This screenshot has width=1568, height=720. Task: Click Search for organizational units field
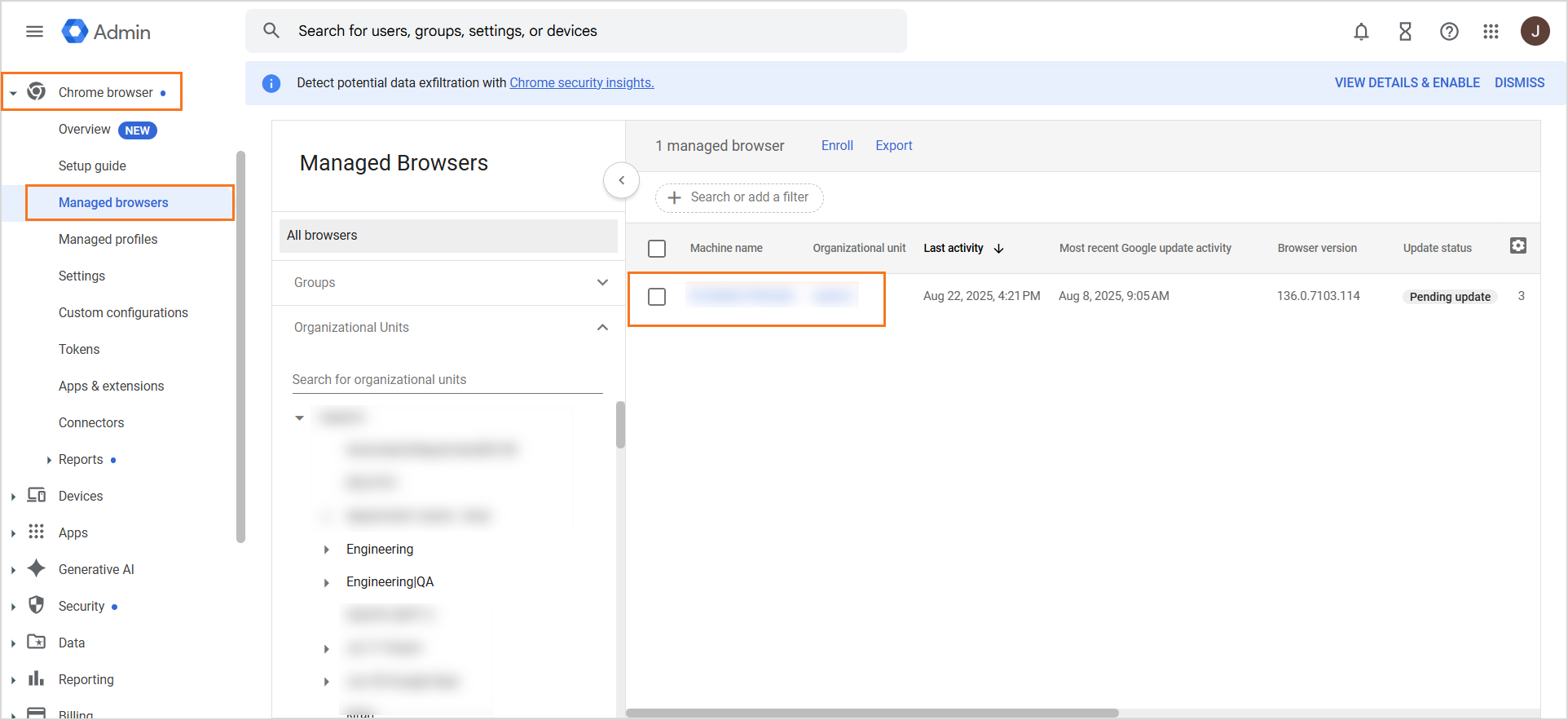tap(447, 379)
